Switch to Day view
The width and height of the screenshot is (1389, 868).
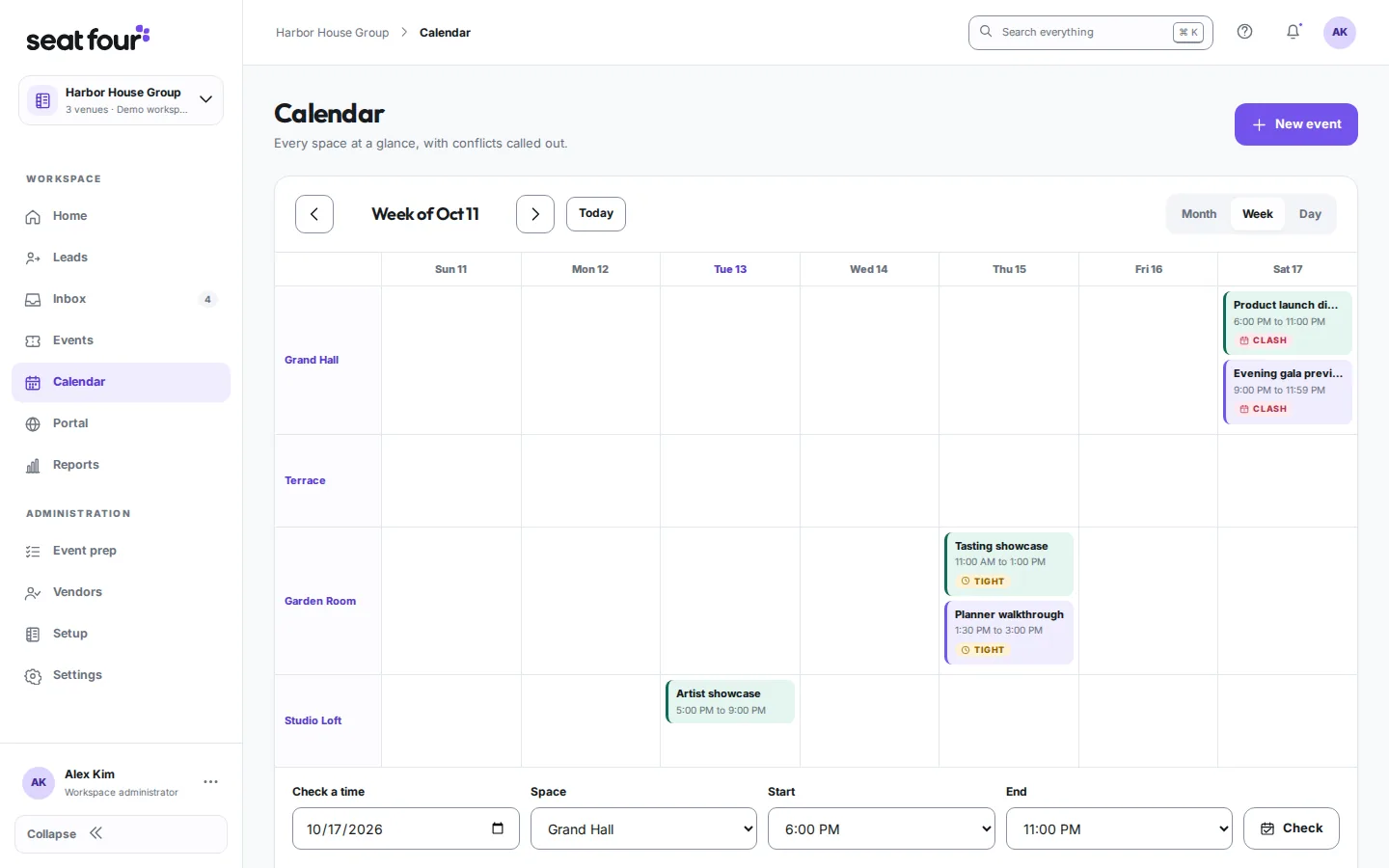(x=1310, y=214)
